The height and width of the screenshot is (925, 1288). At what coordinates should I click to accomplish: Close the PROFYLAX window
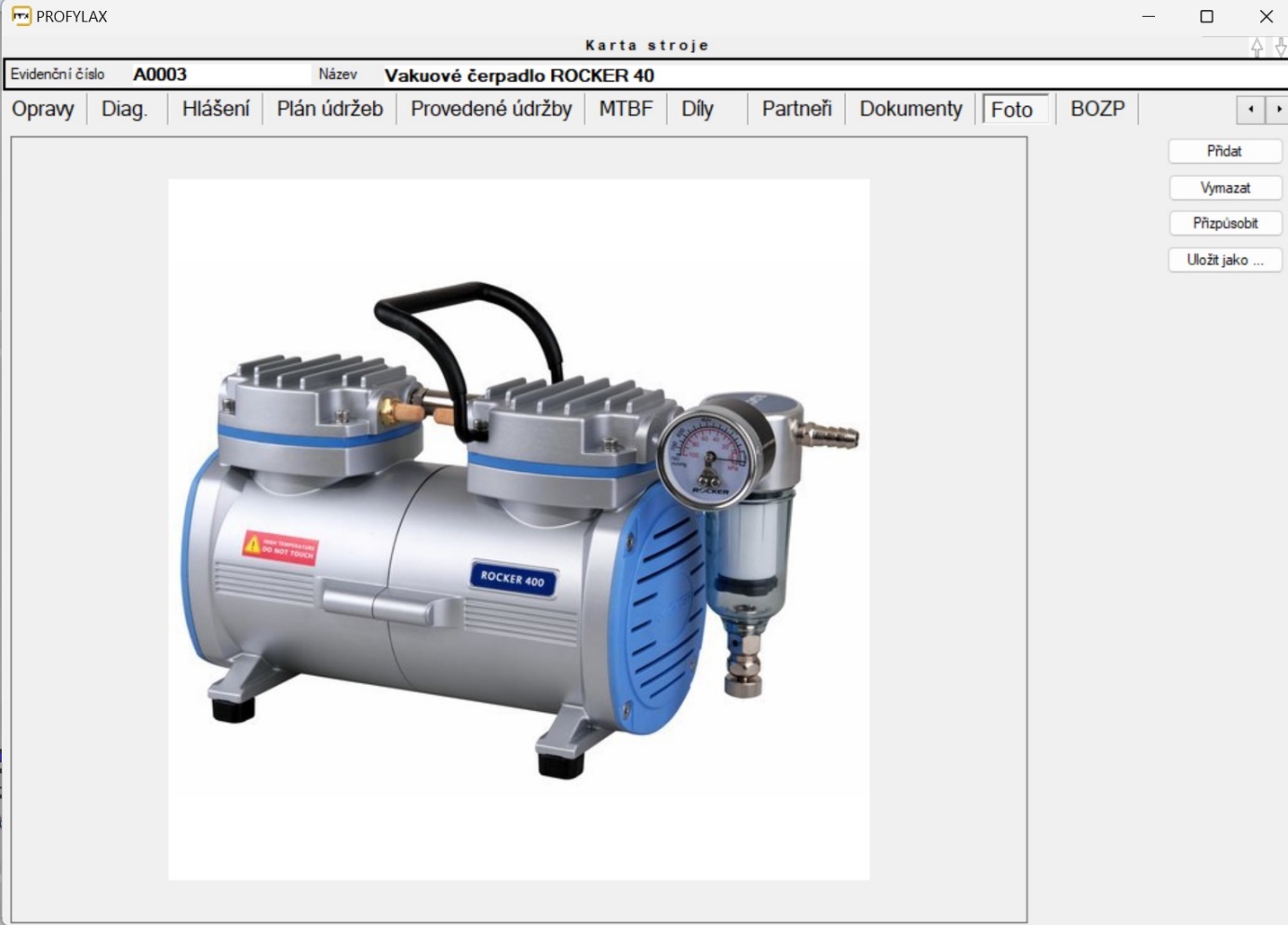pos(1266,16)
